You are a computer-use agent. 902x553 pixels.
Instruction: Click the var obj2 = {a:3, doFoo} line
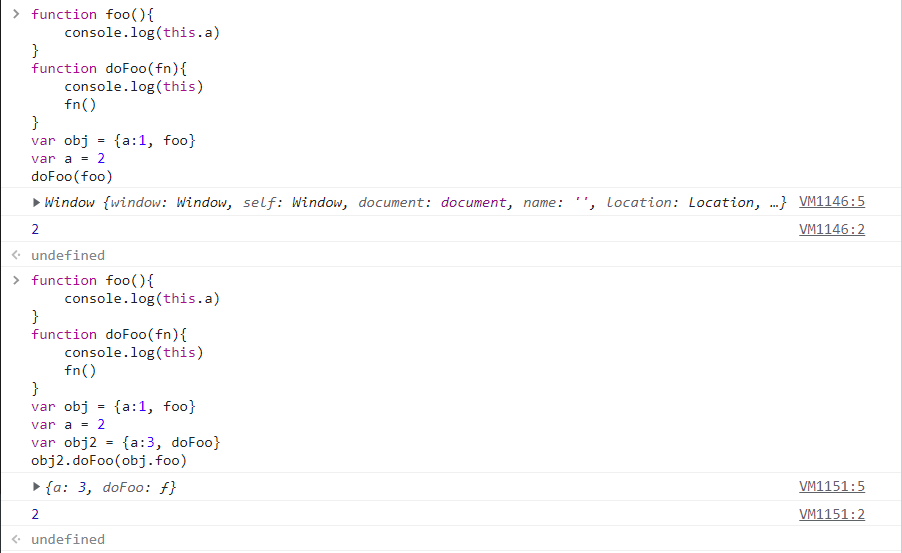click(125, 442)
